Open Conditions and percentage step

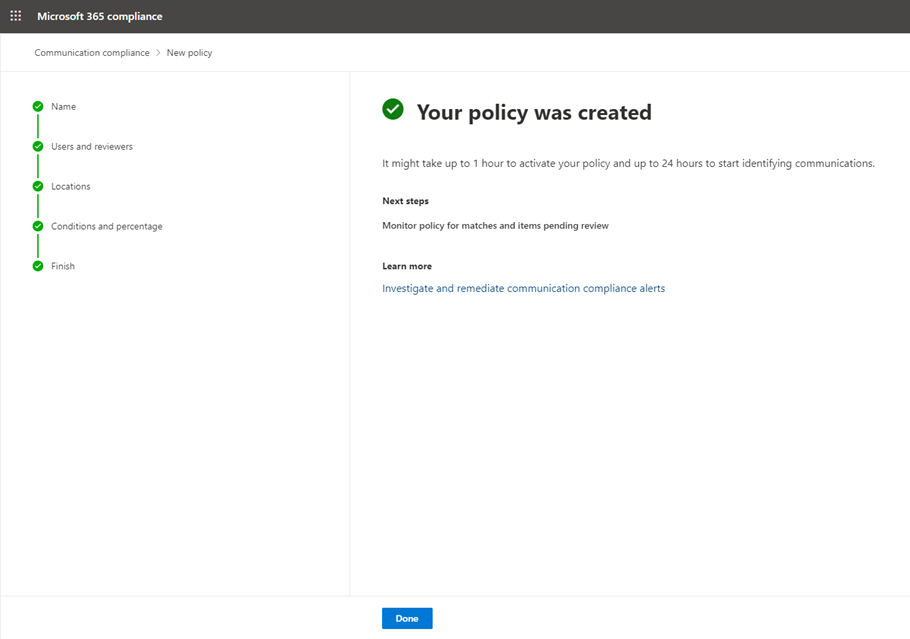107,226
